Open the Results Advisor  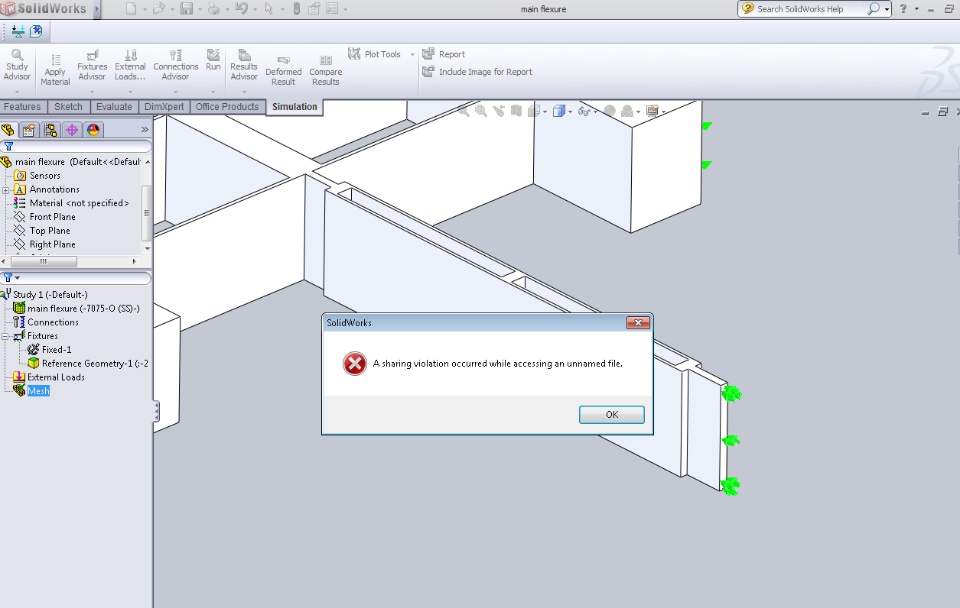point(244,66)
